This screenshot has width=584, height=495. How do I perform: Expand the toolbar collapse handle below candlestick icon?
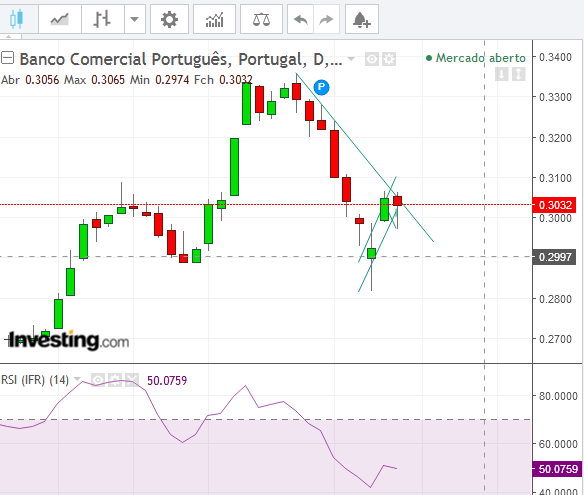10,37
